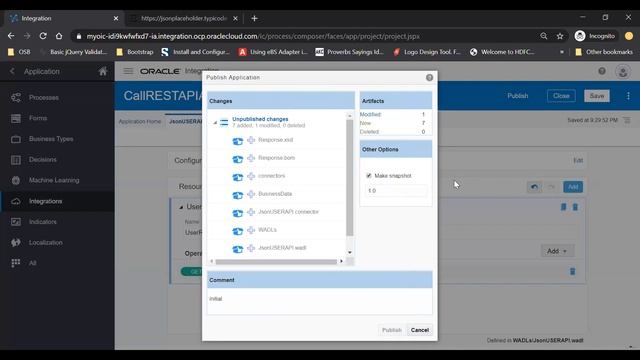Click Publish button in the dialog
This screenshot has width=640, height=360.
click(x=392, y=330)
